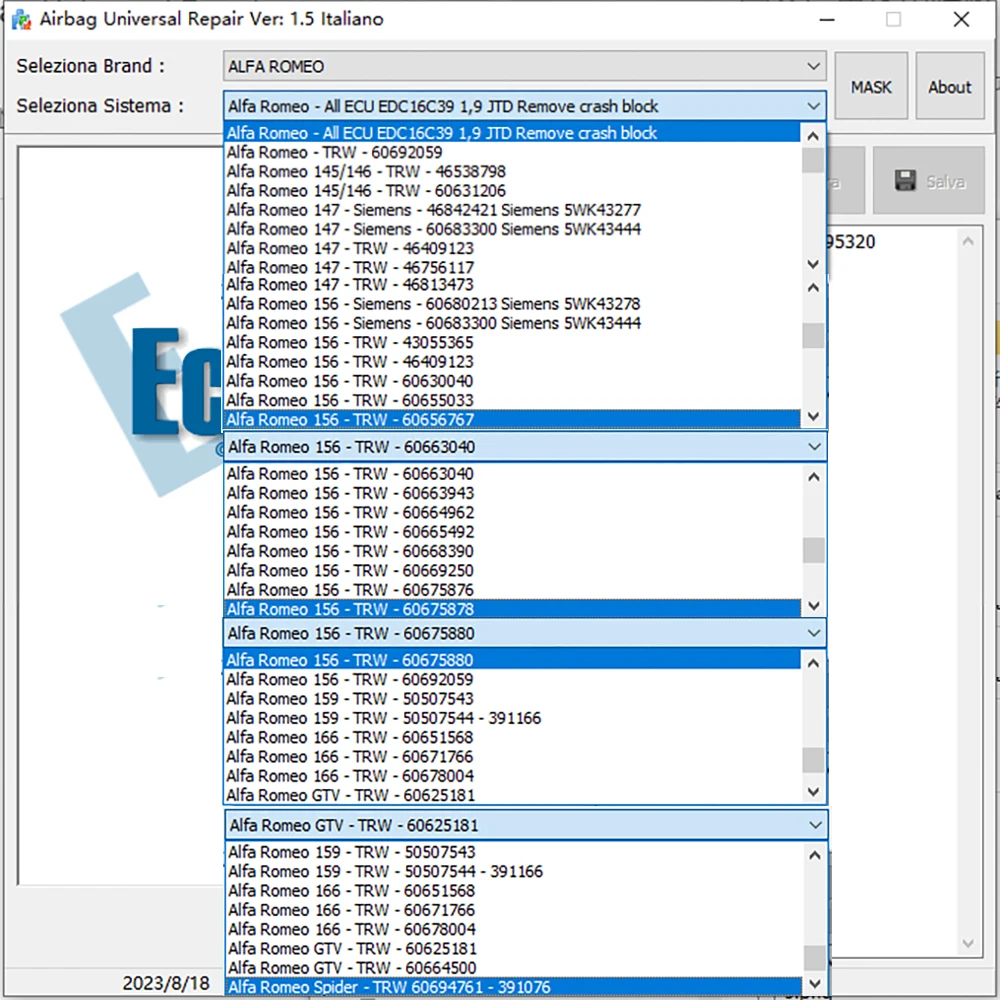Select Alfa Romeo 156 - TRW - 60665492
Image resolution: width=1000 pixels, height=1000 pixels.
[512, 531]
